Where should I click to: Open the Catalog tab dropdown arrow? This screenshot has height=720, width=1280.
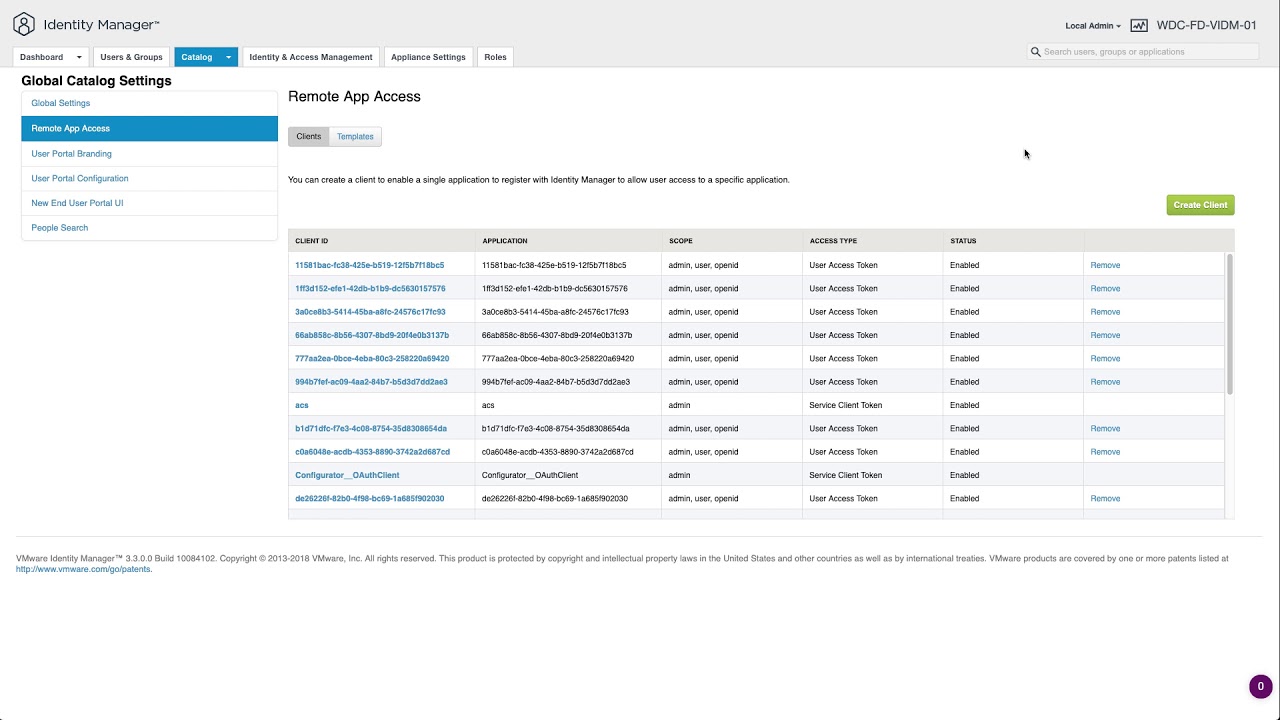point(228,57)
